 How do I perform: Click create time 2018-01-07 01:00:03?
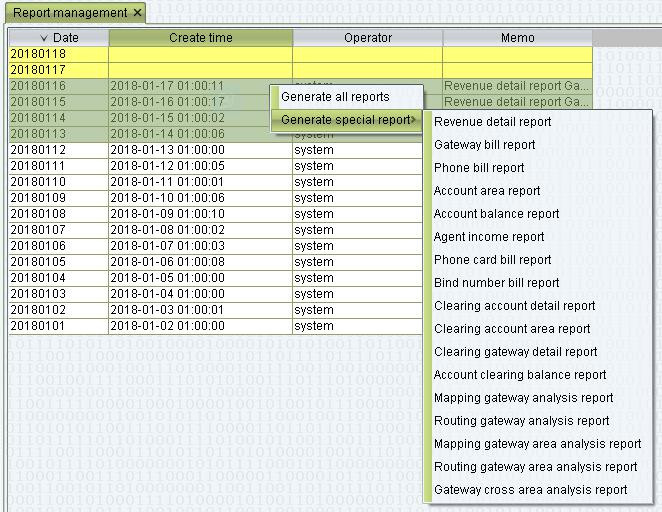pos(201,247)
